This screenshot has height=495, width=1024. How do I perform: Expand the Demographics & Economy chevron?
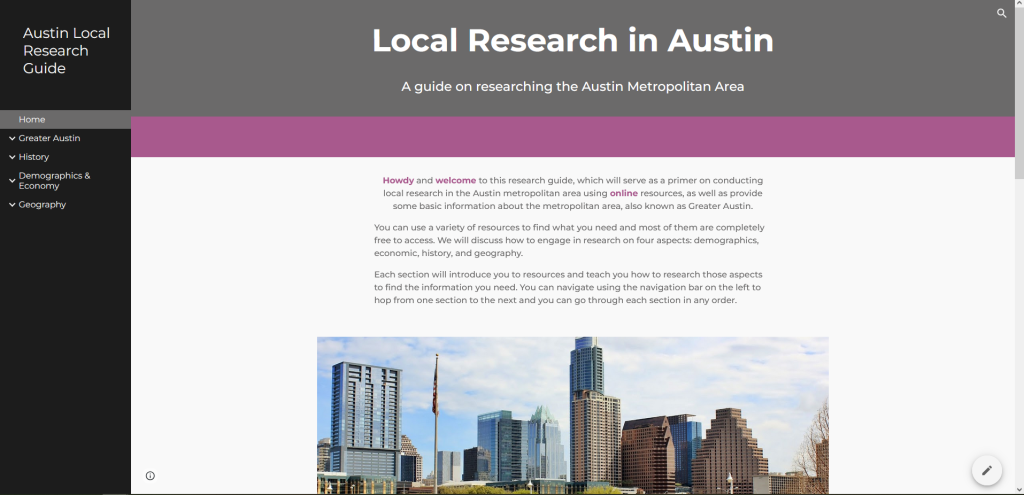tap(12, 181)
